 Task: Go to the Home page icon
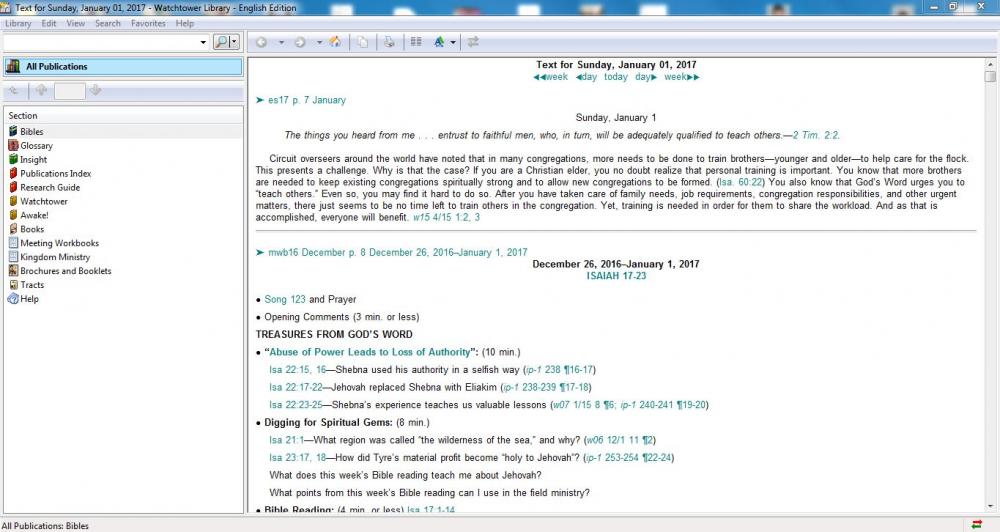click(335, 42)
